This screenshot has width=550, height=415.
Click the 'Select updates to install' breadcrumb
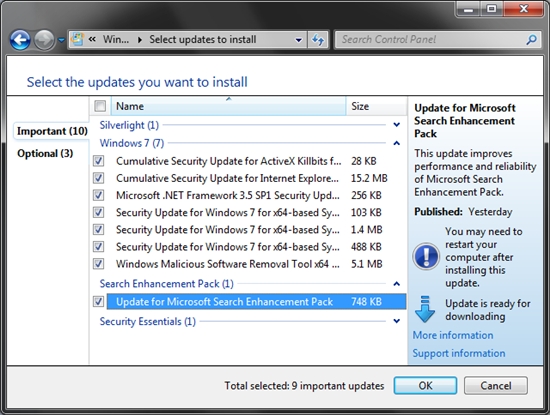pos(203,40)
